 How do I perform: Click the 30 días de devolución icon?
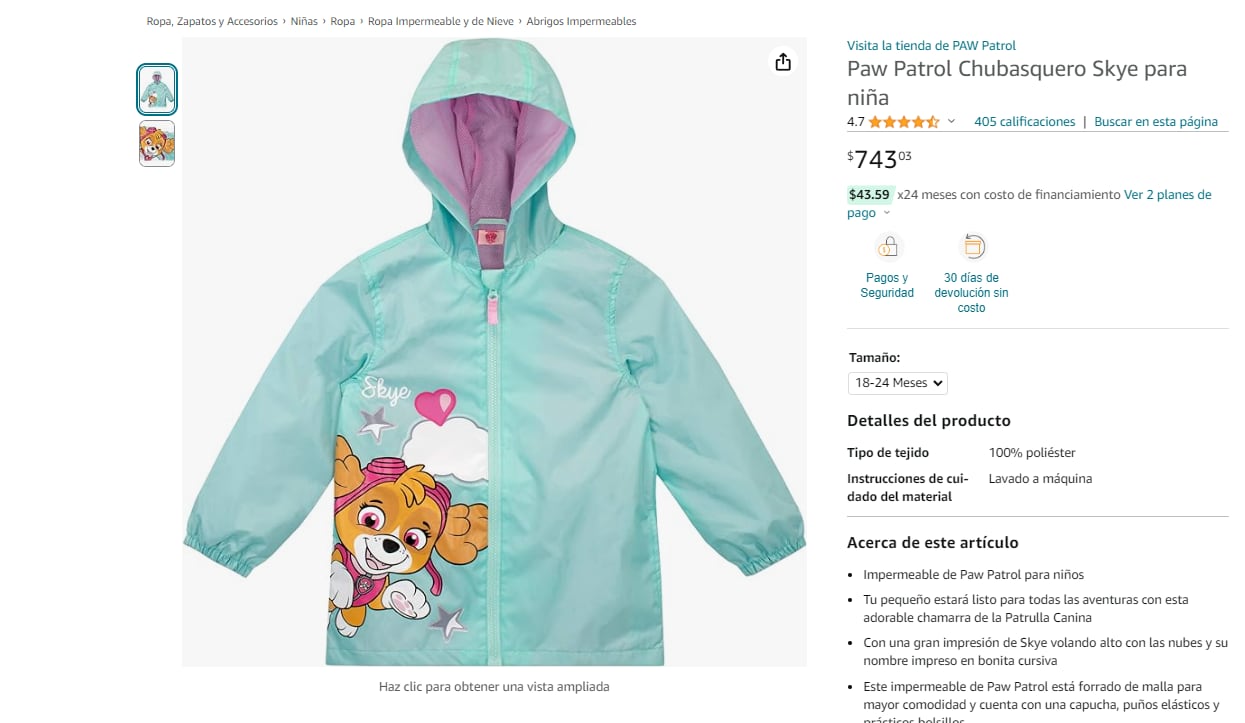click(x=972, y=246)
